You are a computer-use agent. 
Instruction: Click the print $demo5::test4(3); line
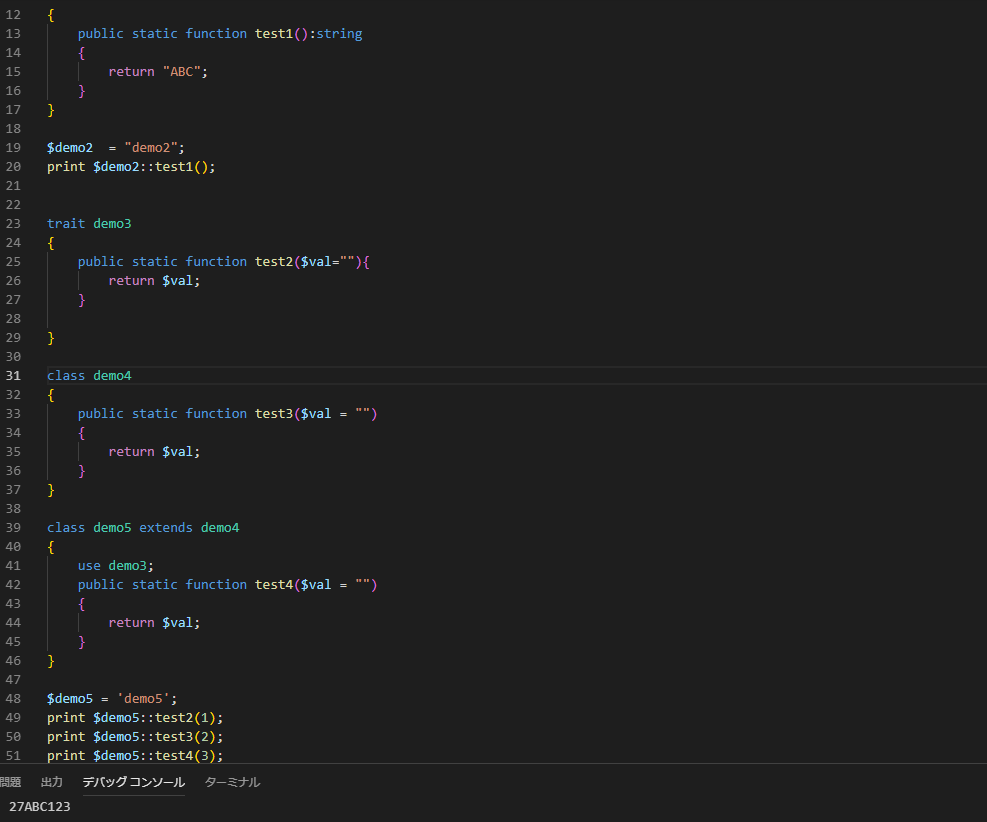135,755
